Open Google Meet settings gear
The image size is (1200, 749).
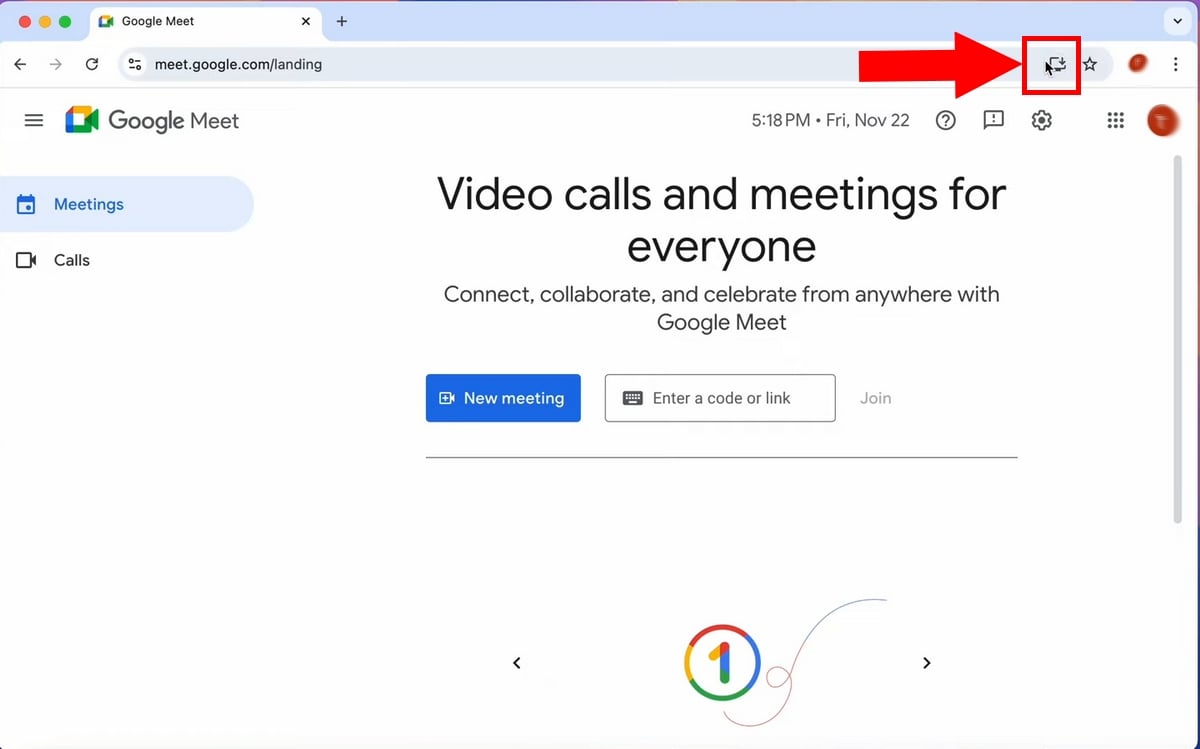pyautogui.click(x=1041, y=121)
